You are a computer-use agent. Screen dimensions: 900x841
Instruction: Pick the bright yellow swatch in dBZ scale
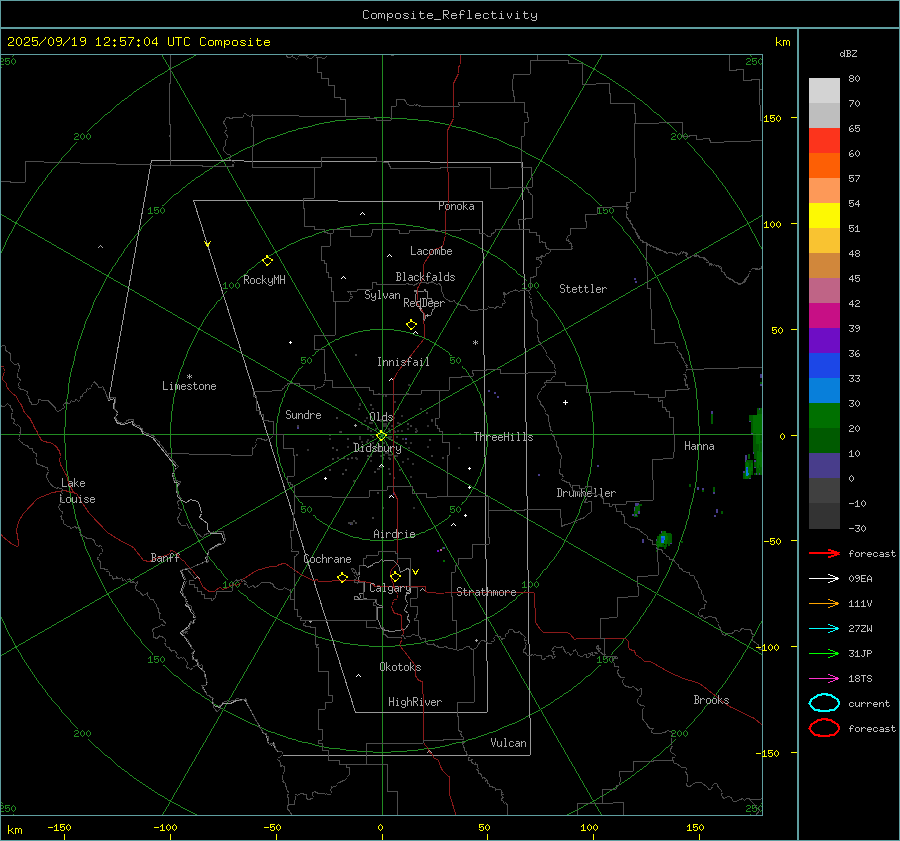824,215
